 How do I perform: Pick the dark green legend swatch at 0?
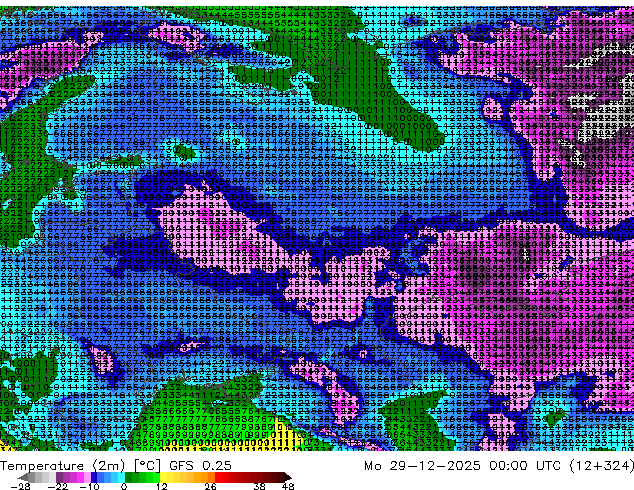(x=129, y=477)
